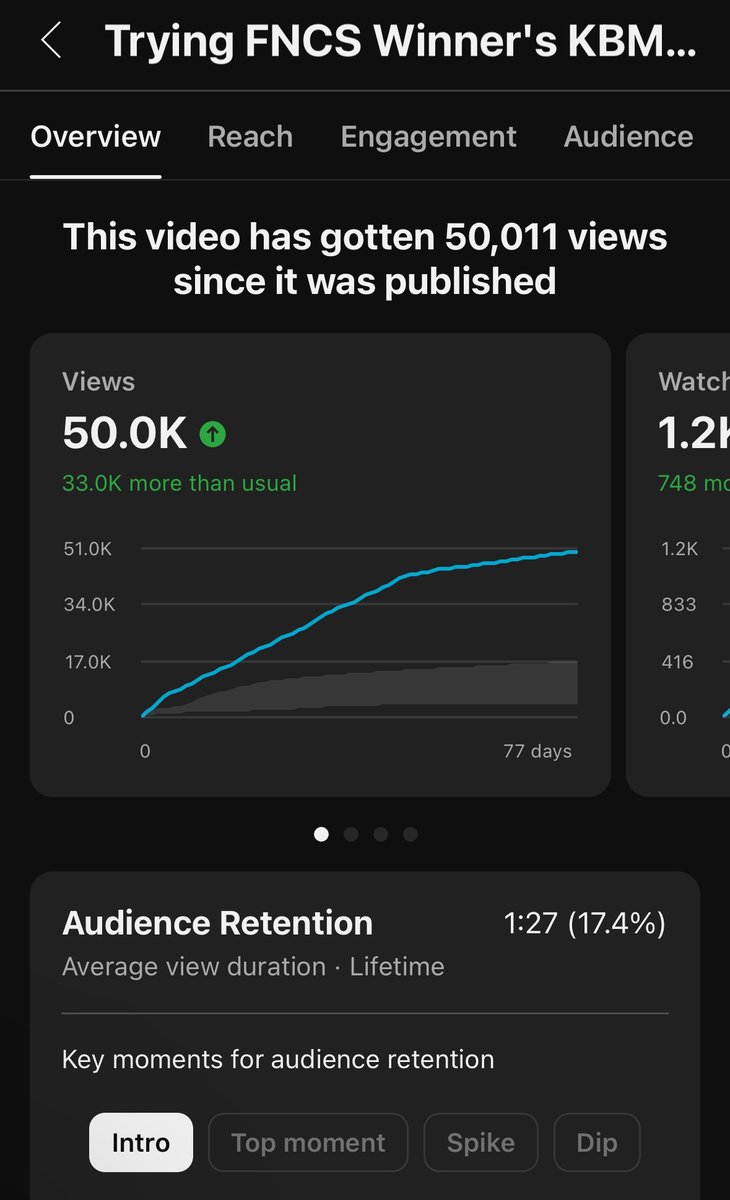Switch to the Reach tab
The height and width of the screenshot is (1200, 730).
click(250, 137)
